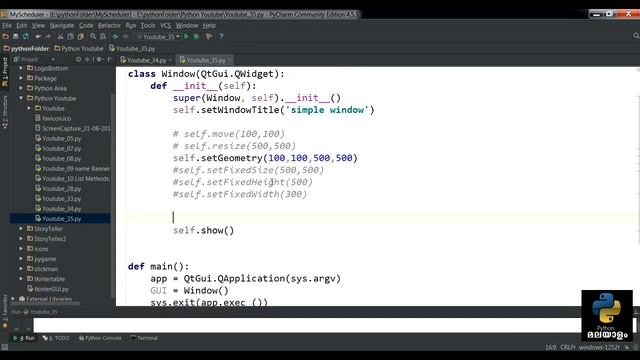Screen dimensions: 640x360
Task: Open Help with the question mark icon
Action: (221, 36)
